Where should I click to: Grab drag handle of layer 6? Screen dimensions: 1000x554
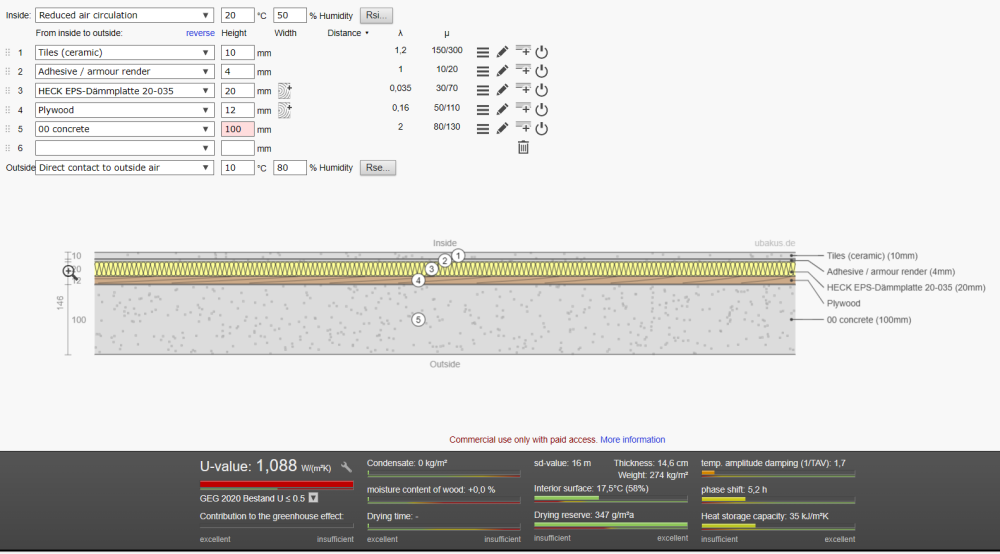pyautogui.click(x=8, y=148)
